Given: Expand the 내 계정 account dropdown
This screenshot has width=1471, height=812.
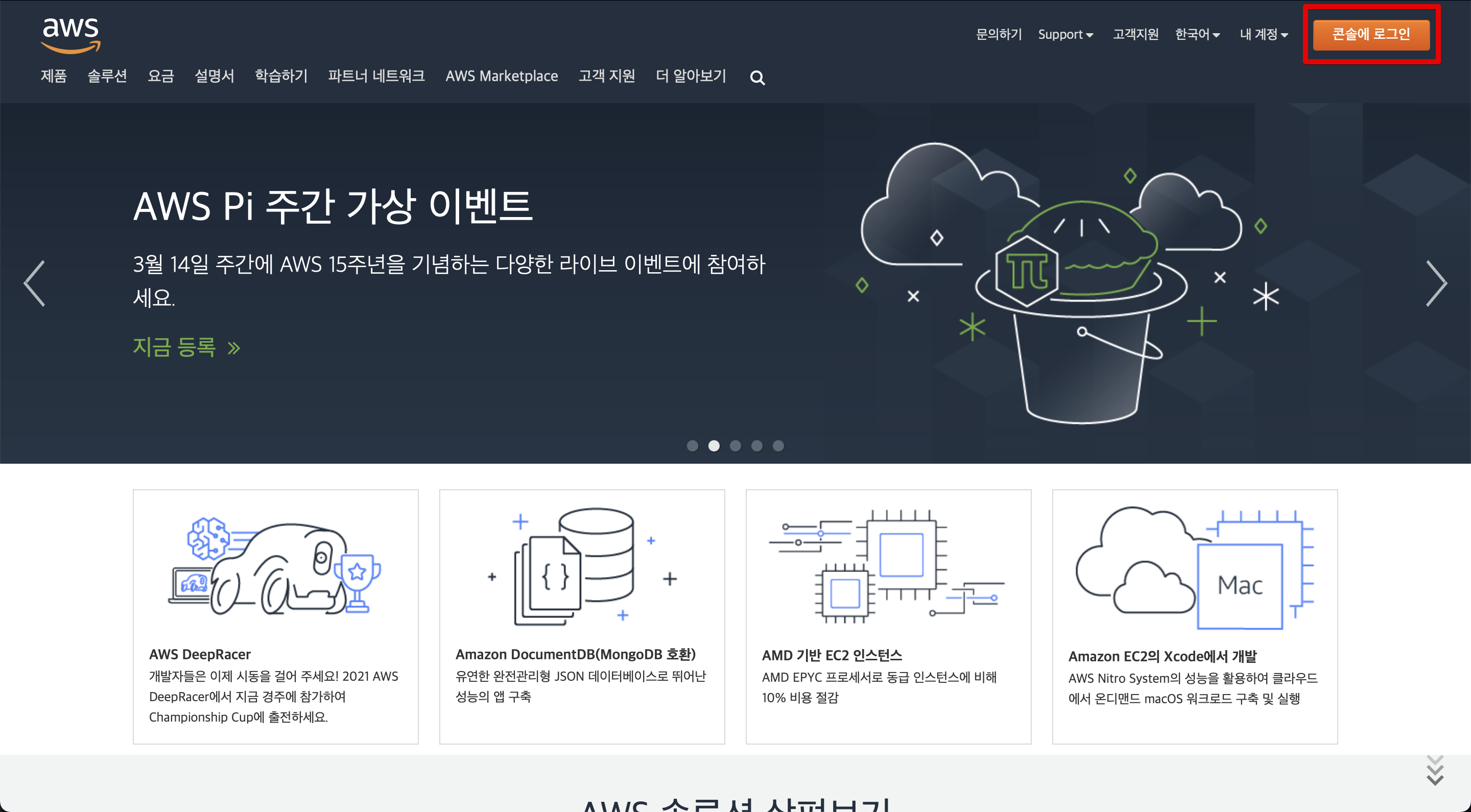Looking at the screenshot, I should 1264,35.
